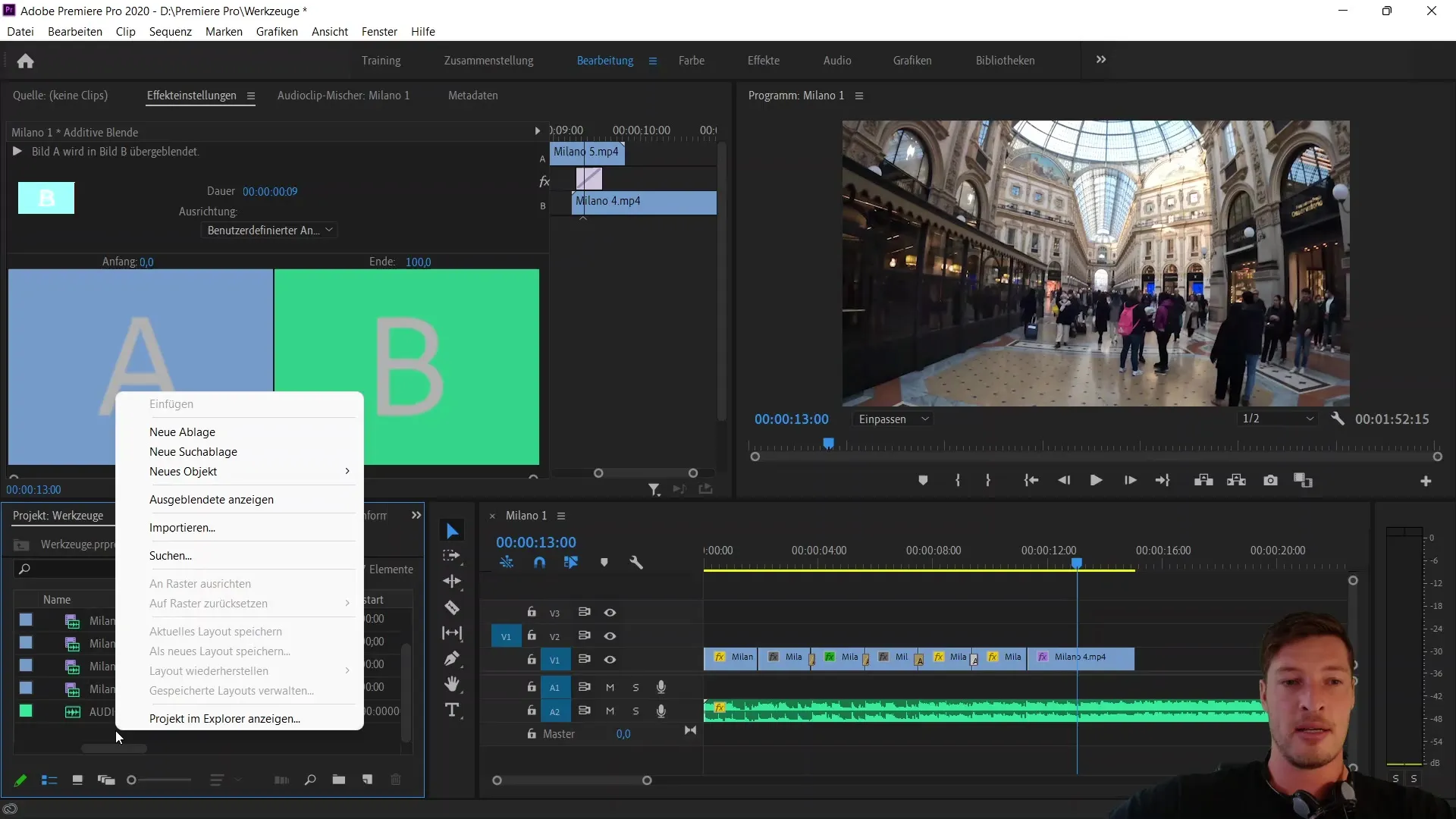Viewport: 1456px width, 819px height.
Task: Mute audio track A1
Action: [610, 688]
